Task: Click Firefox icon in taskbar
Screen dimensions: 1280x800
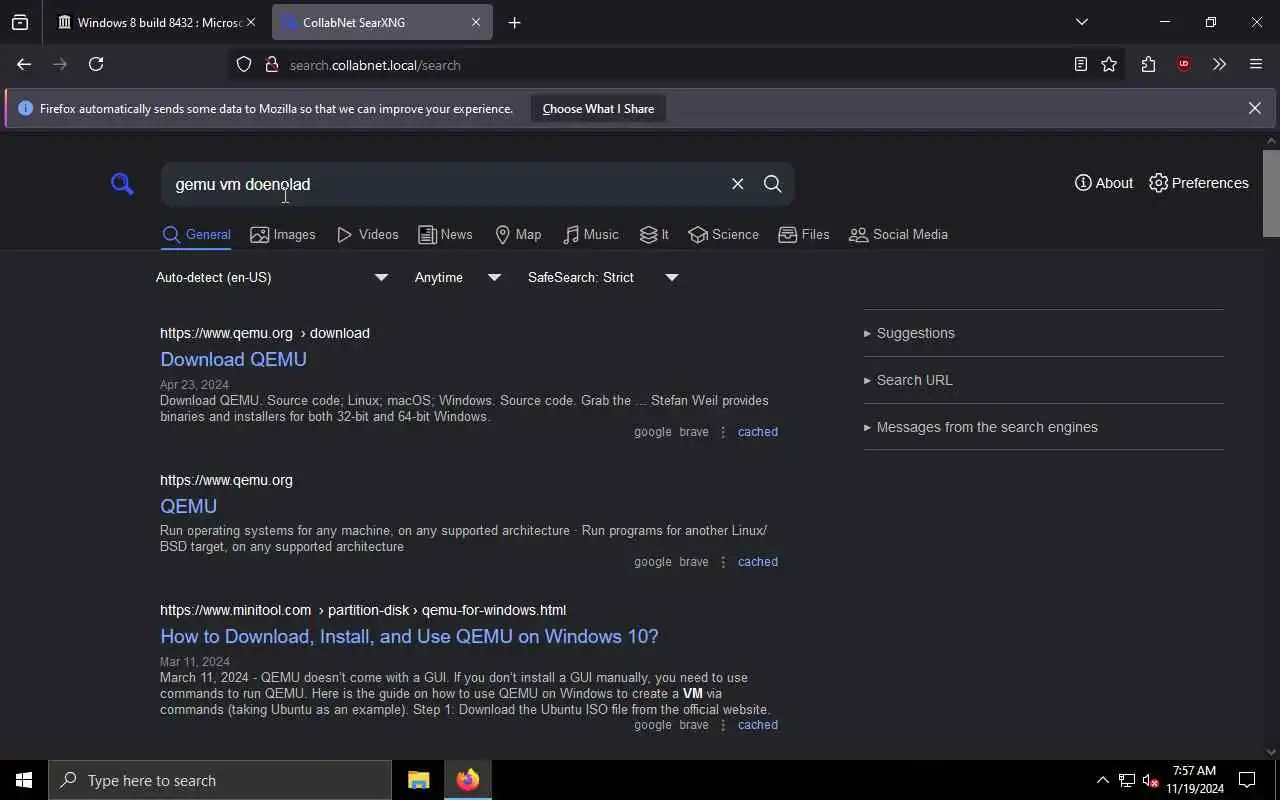Action: (468, 780)
